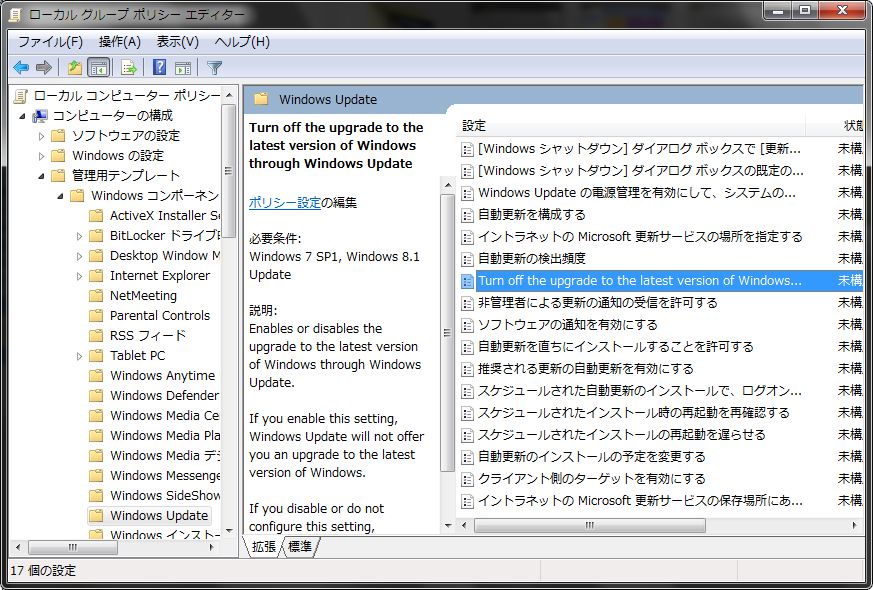Select the NetMeeting folder

[x=143, y=296]
